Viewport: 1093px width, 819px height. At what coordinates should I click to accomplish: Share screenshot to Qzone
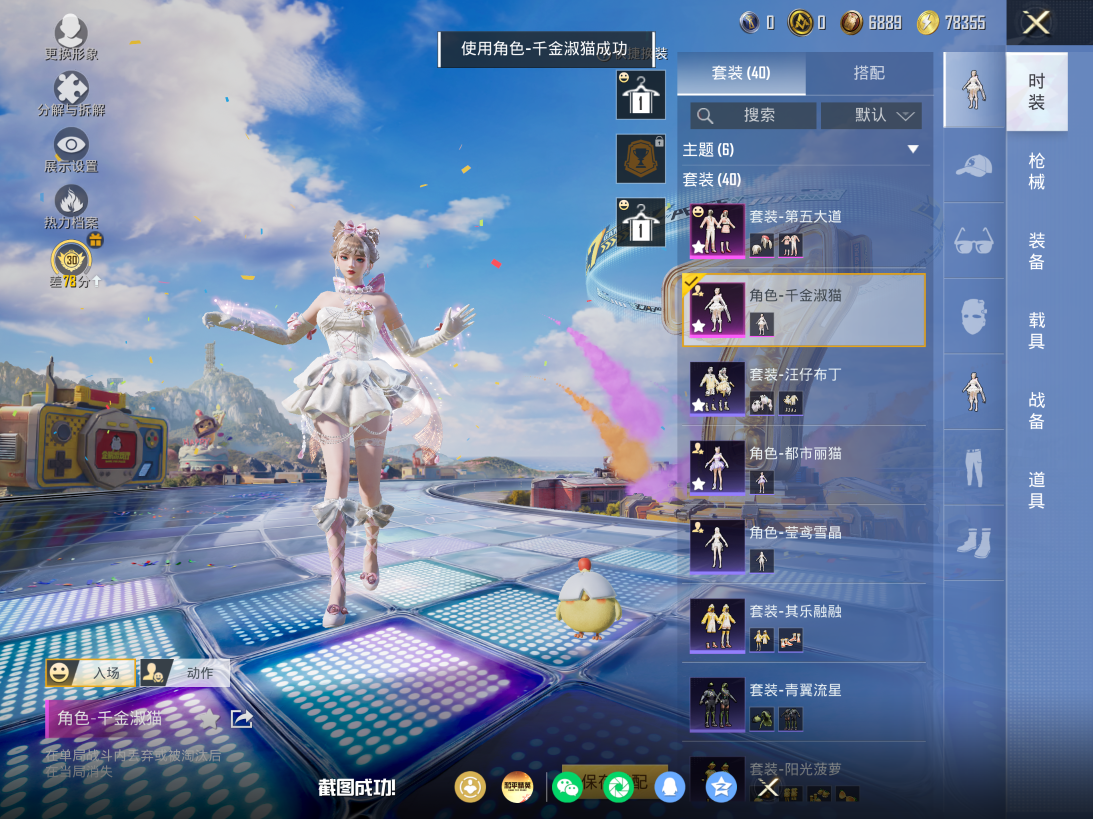(721, 788)
